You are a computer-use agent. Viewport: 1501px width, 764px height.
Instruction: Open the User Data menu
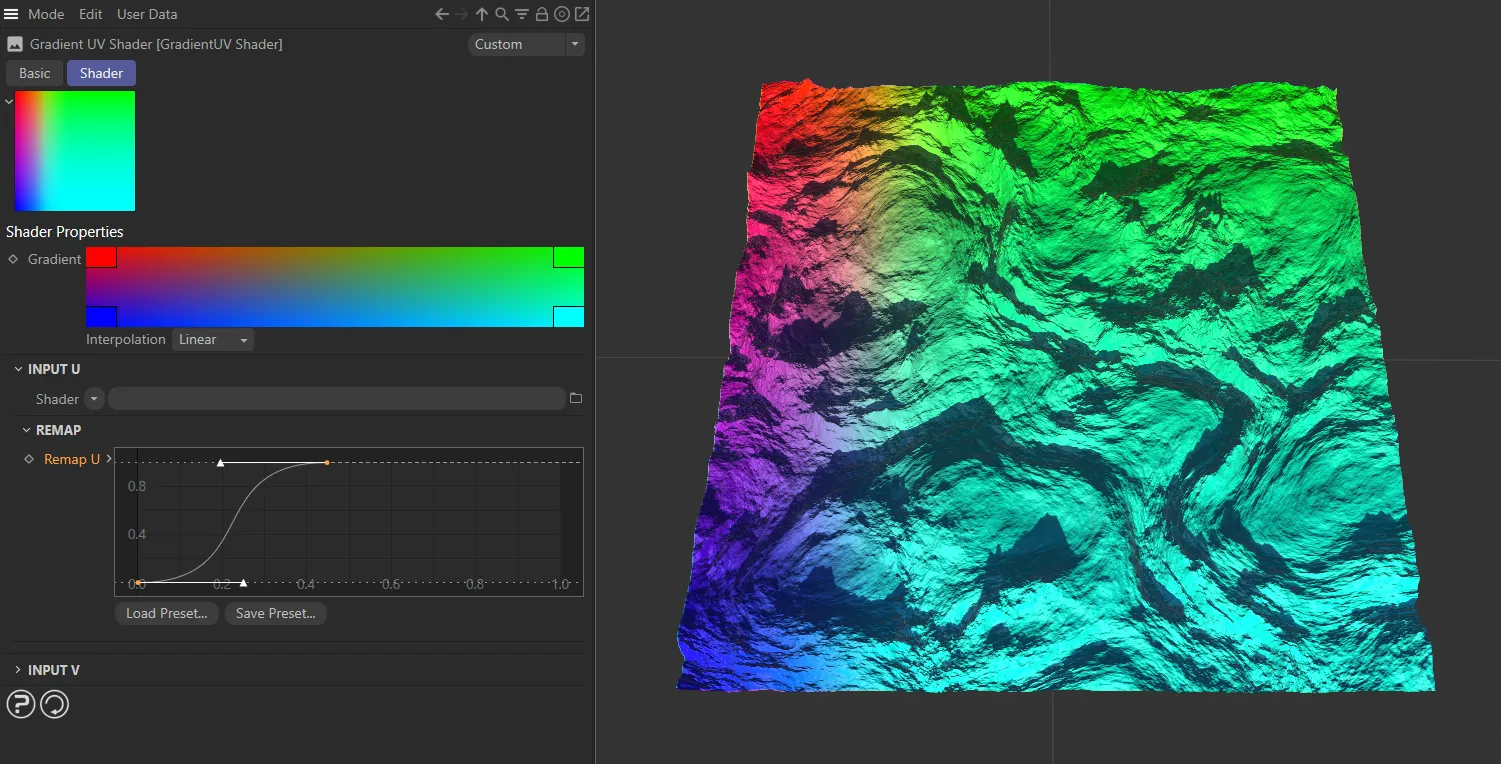(x=146, y=14)
